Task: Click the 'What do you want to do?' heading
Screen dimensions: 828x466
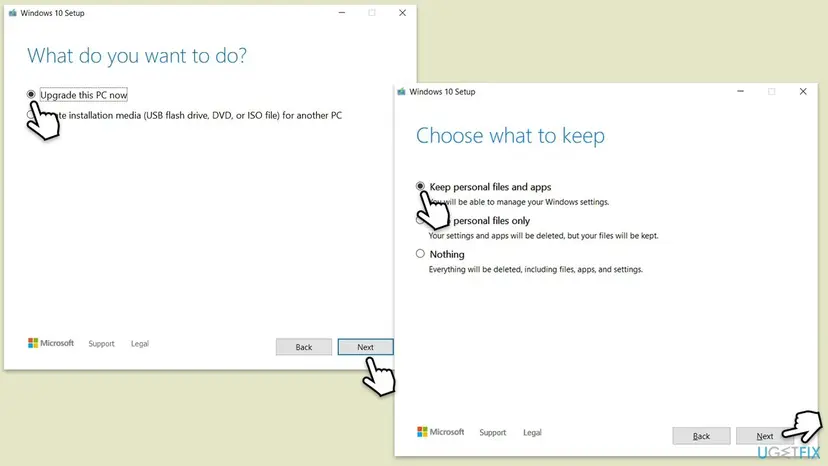Action: point(137,55)
